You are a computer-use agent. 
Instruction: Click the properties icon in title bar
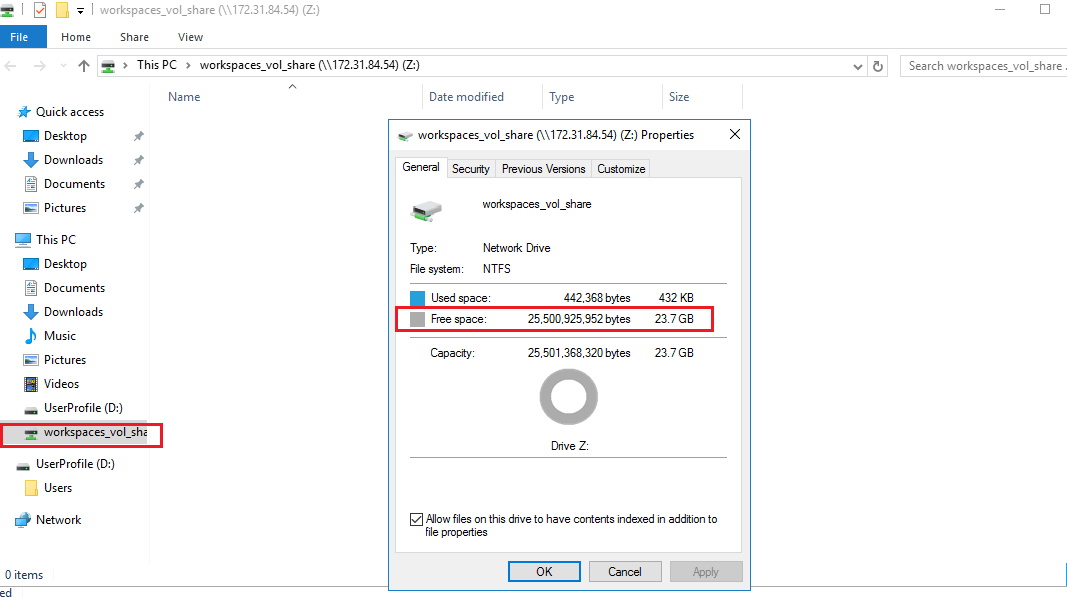(40, 10)
